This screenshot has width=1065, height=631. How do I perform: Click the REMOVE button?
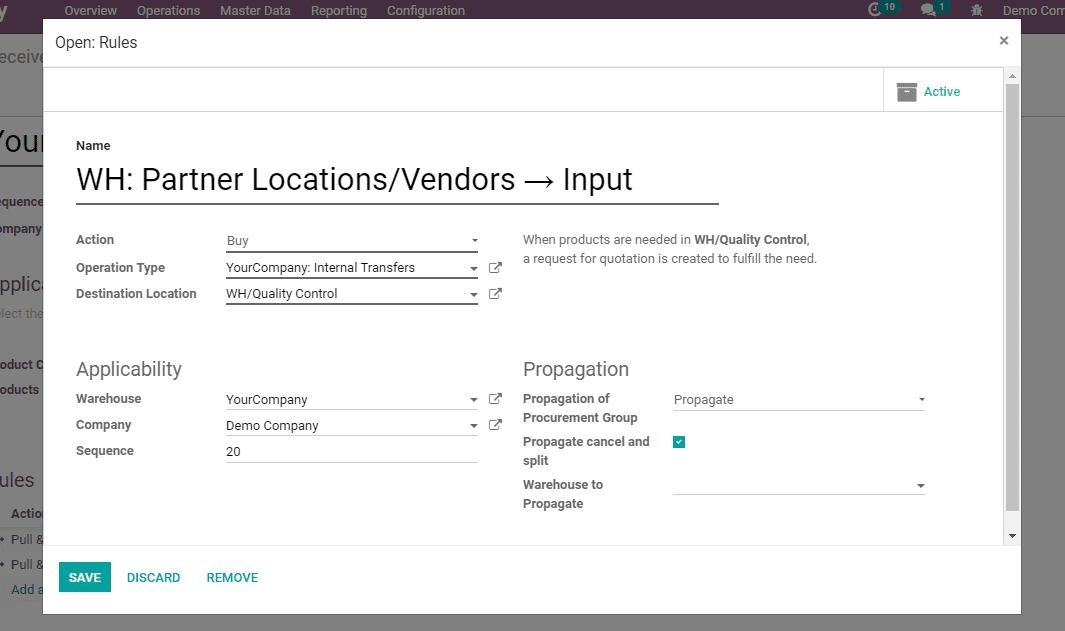point(232,577)
